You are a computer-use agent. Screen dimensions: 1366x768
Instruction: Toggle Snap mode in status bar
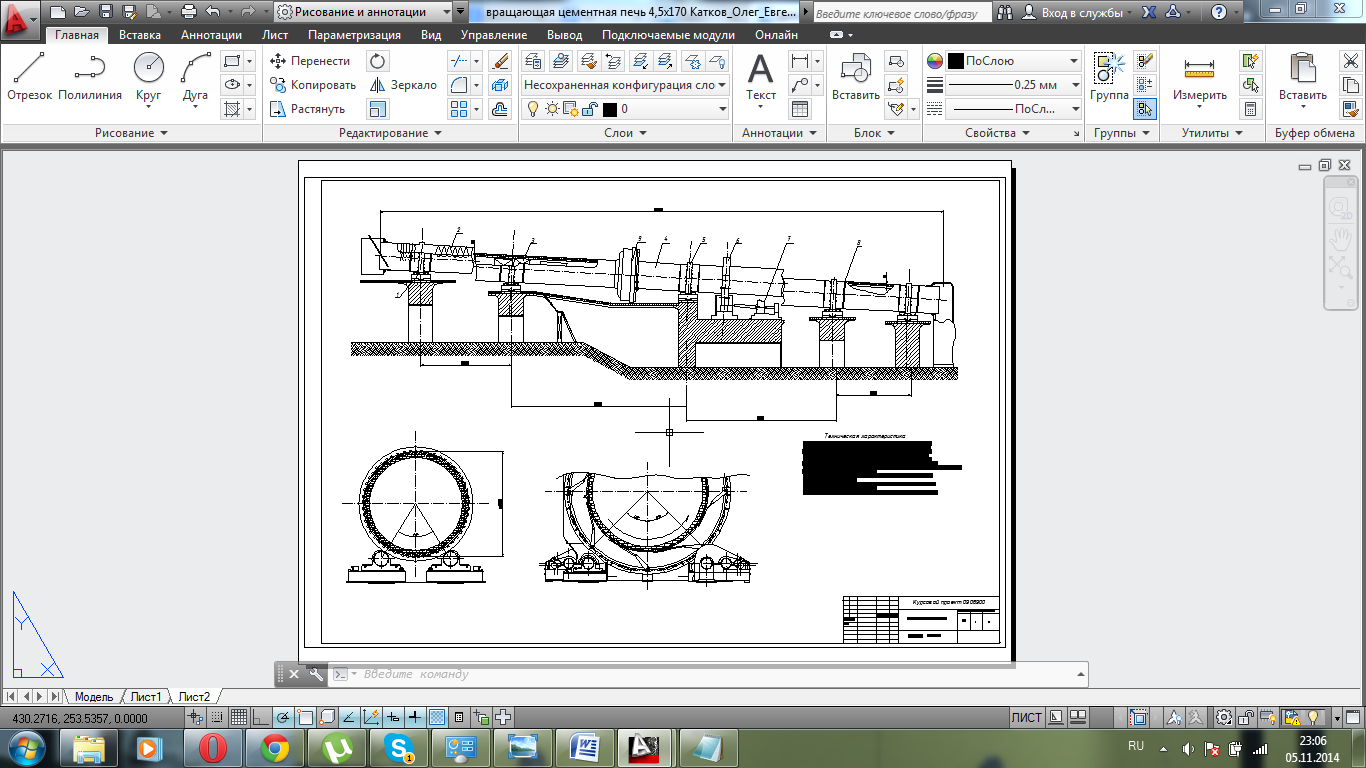tap(216, 717)
